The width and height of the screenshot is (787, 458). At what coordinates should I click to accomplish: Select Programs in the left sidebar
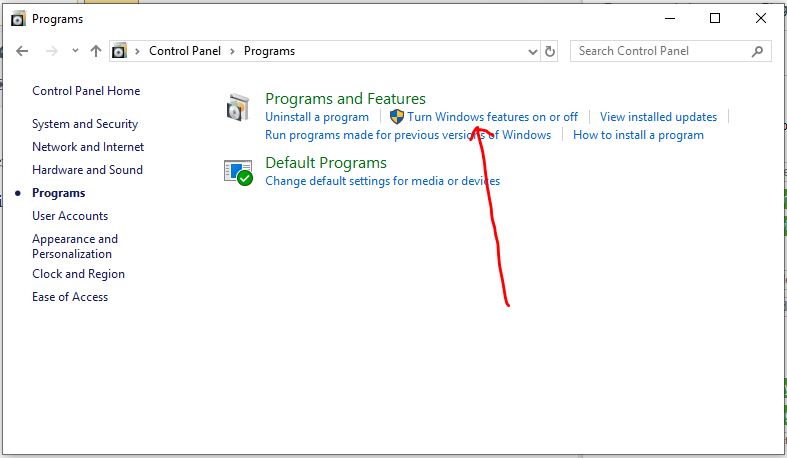pyautogui.click(x=58, y=193)
